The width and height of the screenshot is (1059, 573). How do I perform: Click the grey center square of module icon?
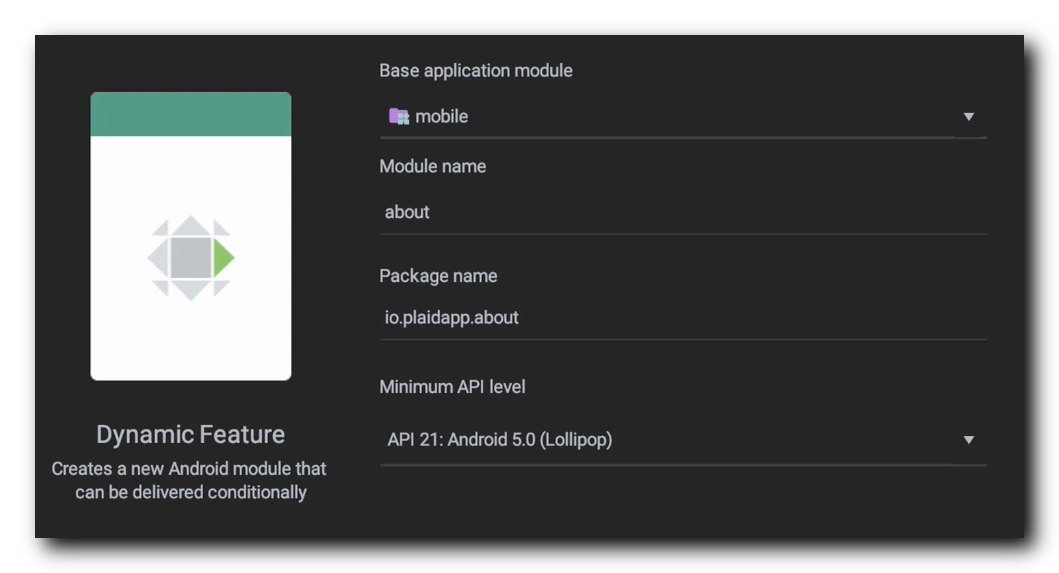[190, 257]
